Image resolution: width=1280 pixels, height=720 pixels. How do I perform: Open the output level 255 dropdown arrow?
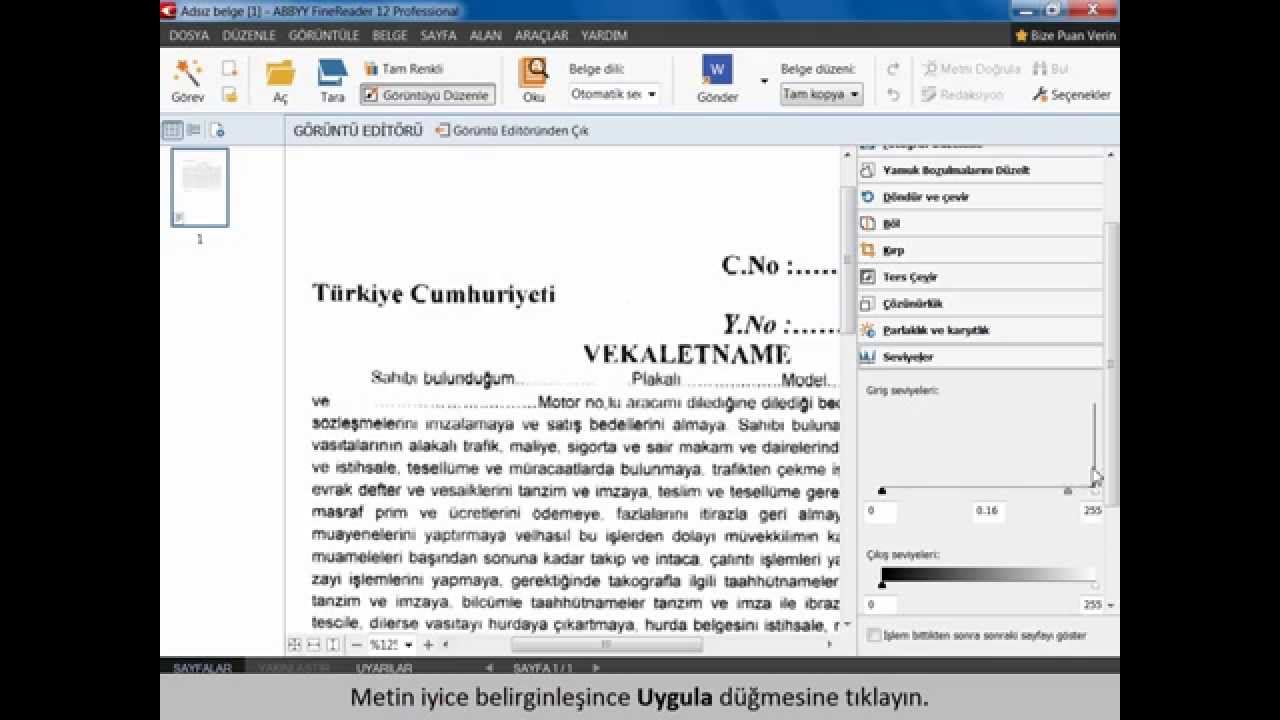(1111, 605)
